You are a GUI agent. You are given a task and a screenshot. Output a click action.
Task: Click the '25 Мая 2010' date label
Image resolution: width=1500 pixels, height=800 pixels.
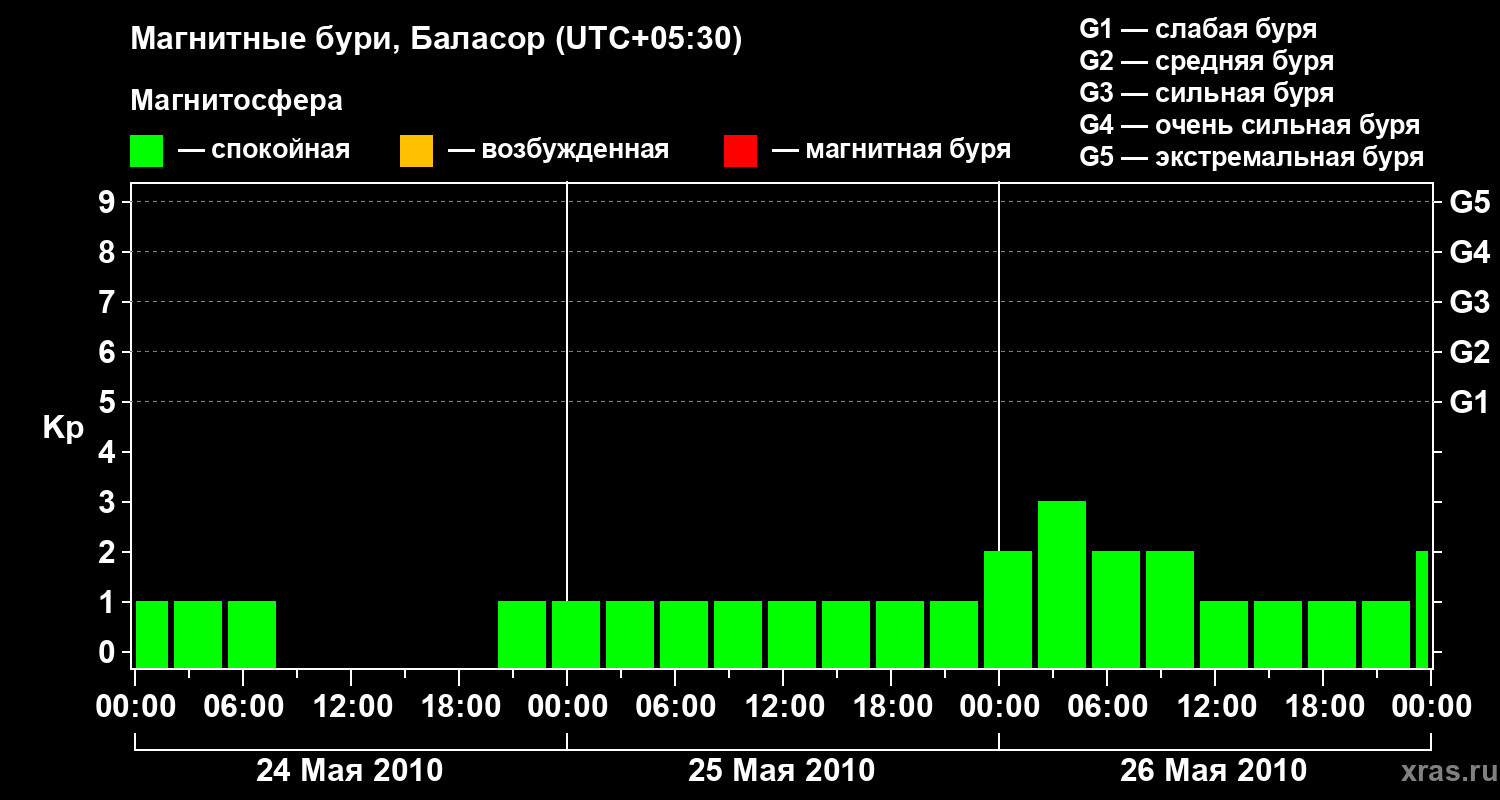click(782, 771)
